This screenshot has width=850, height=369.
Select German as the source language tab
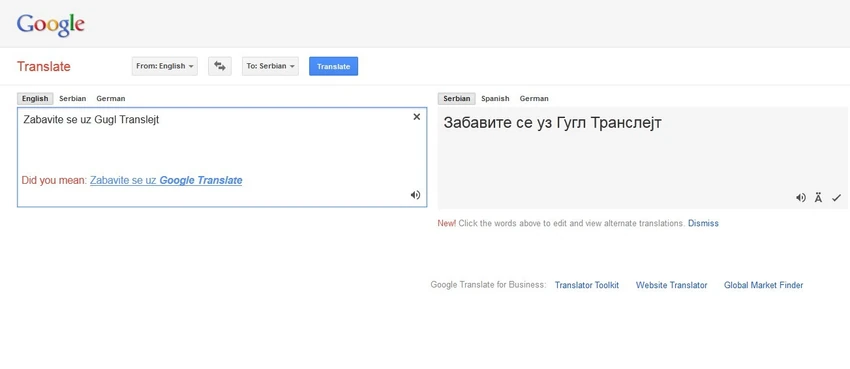click(x=111, y=99)
